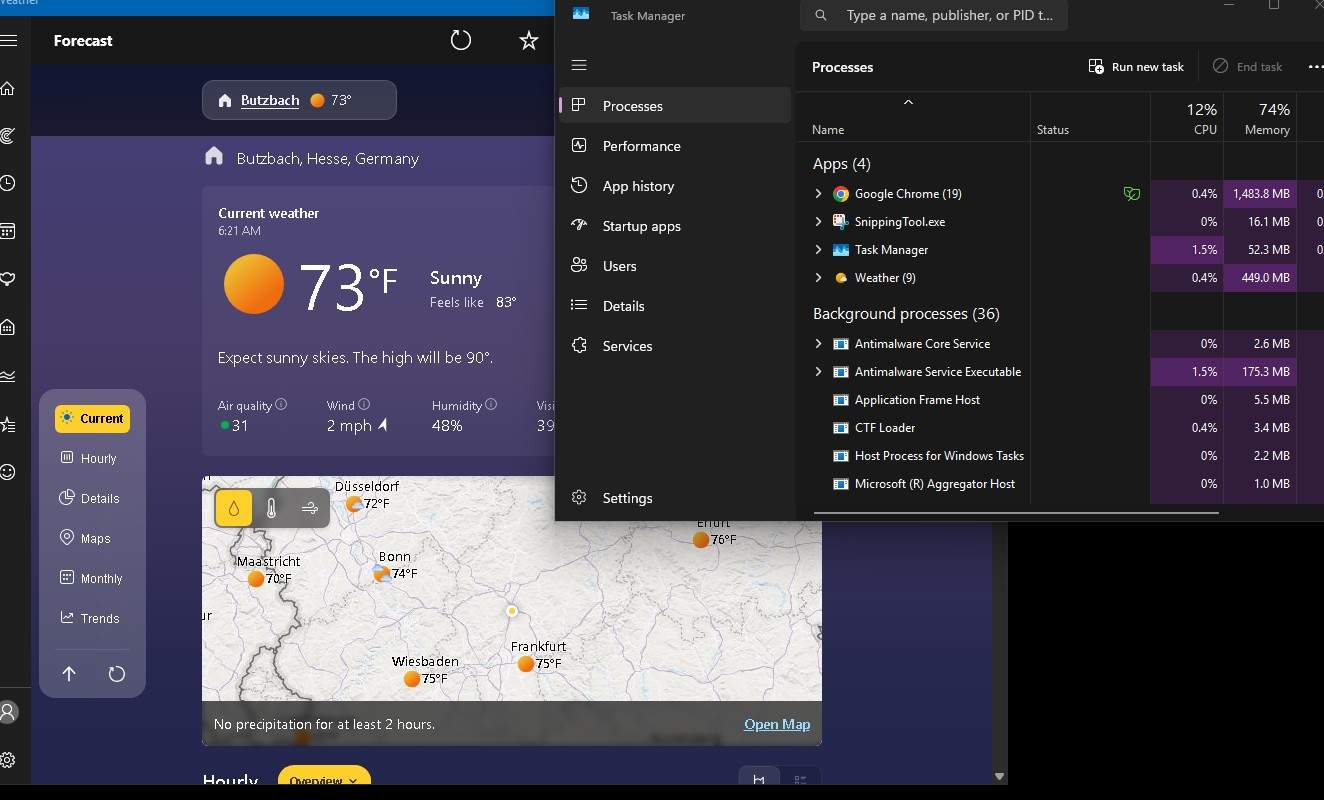Select the CTF Loader process row
This screenshot has height=800, width=1324.
[1060, 428]
